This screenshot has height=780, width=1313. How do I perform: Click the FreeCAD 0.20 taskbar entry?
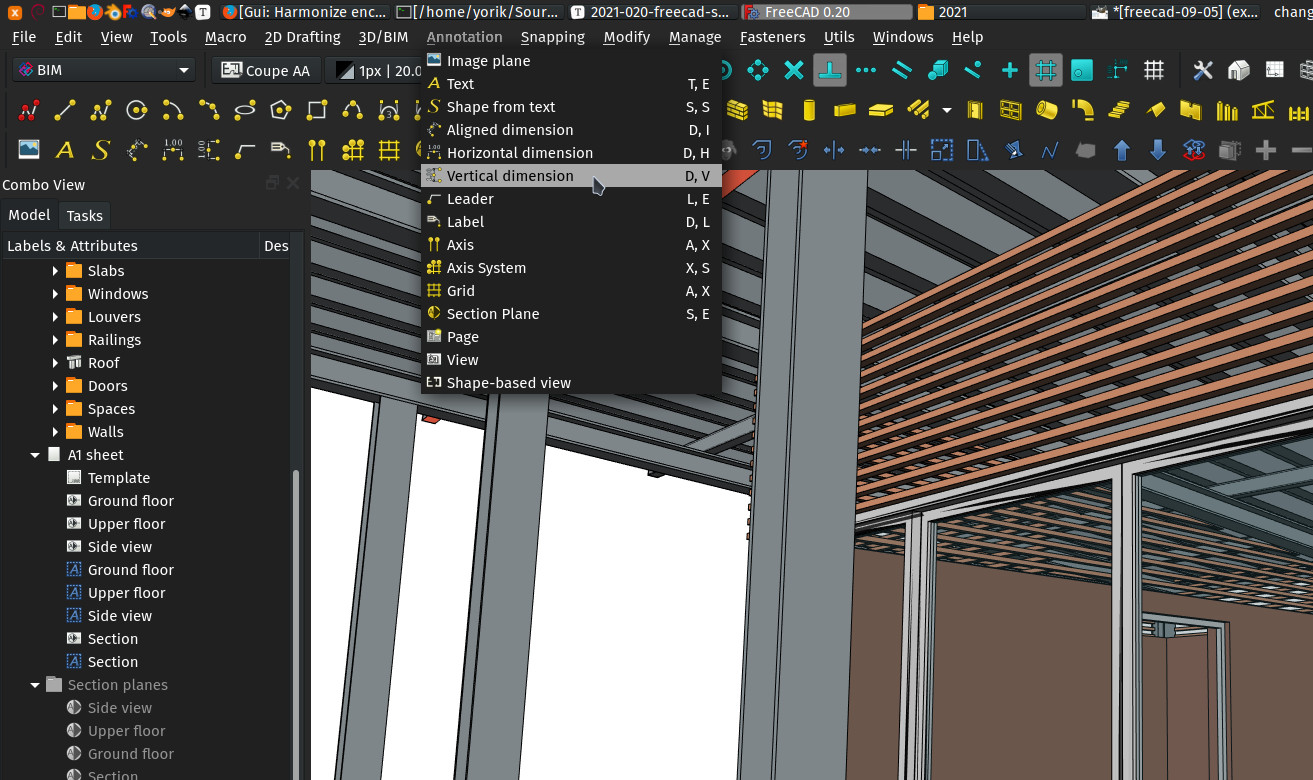pos(826,13)
